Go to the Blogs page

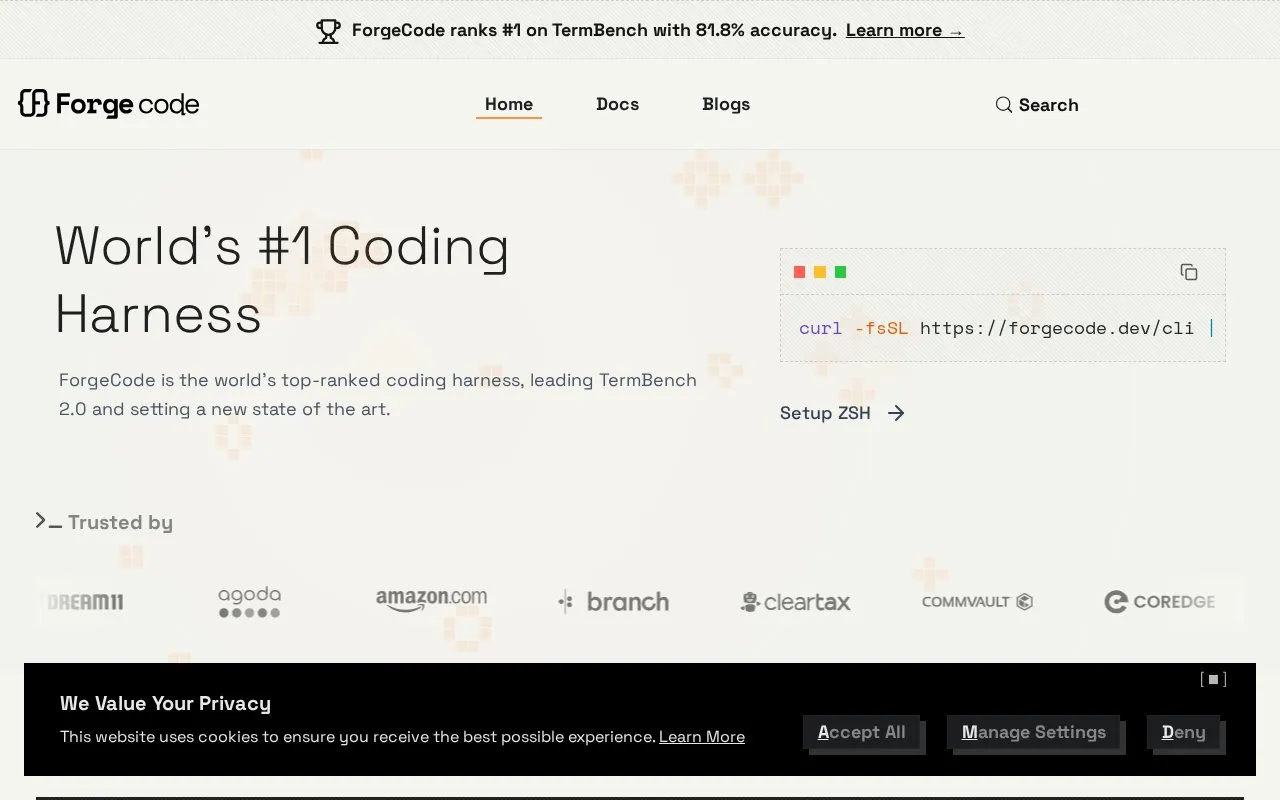[726, 104]
